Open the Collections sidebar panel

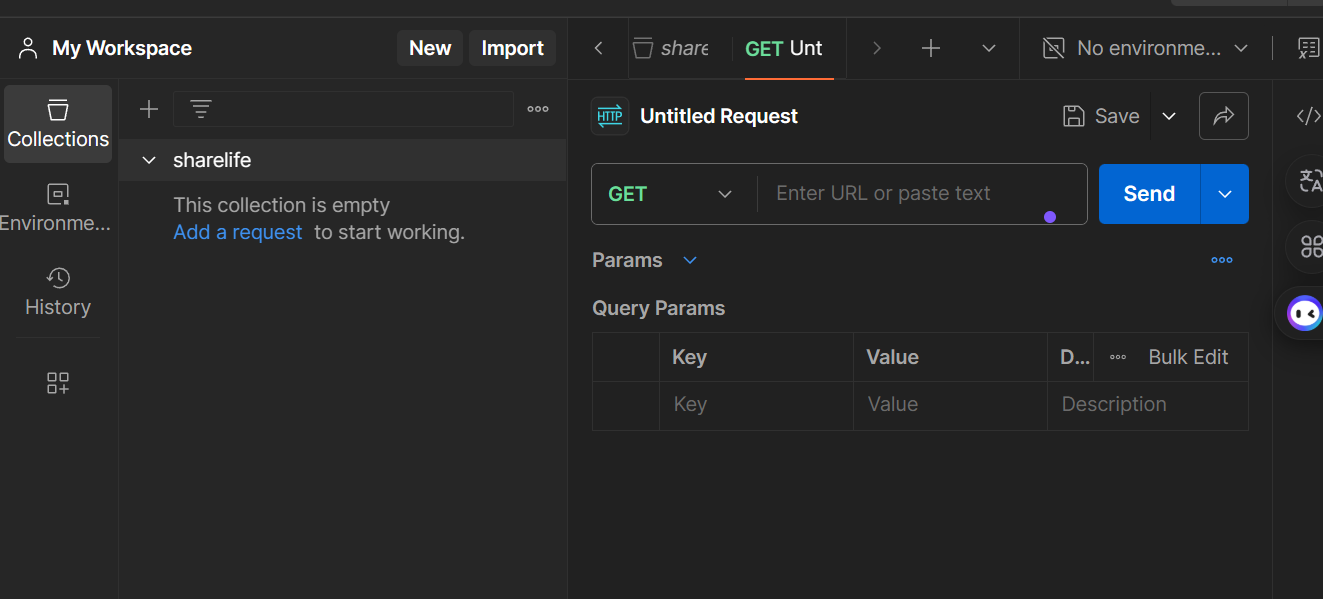58,124
